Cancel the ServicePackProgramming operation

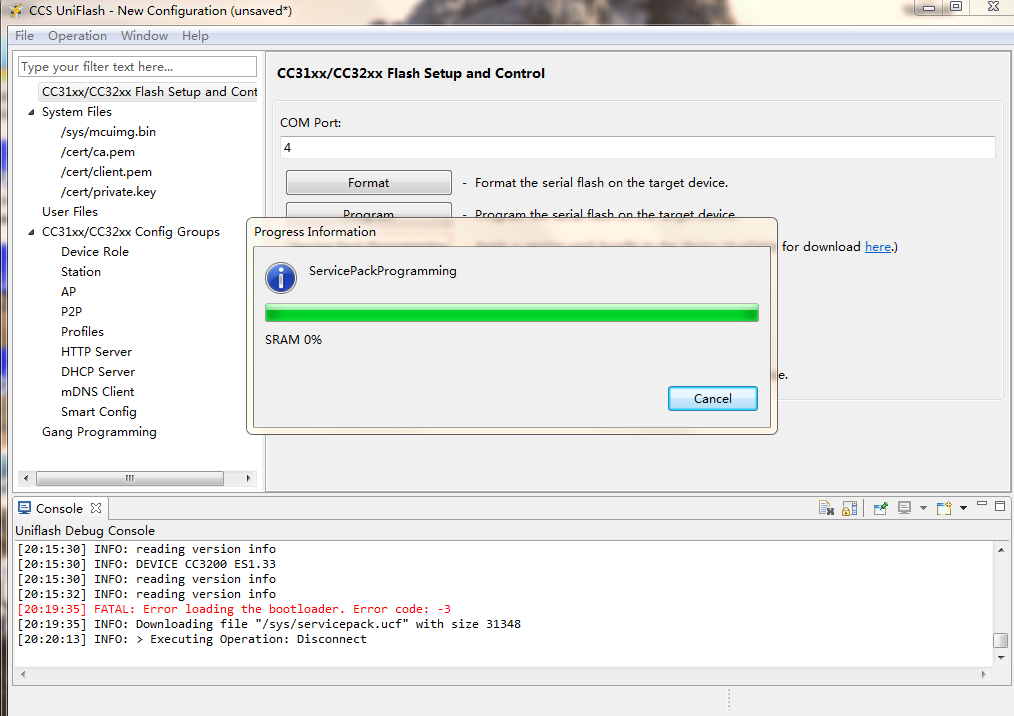pos(713,398)
